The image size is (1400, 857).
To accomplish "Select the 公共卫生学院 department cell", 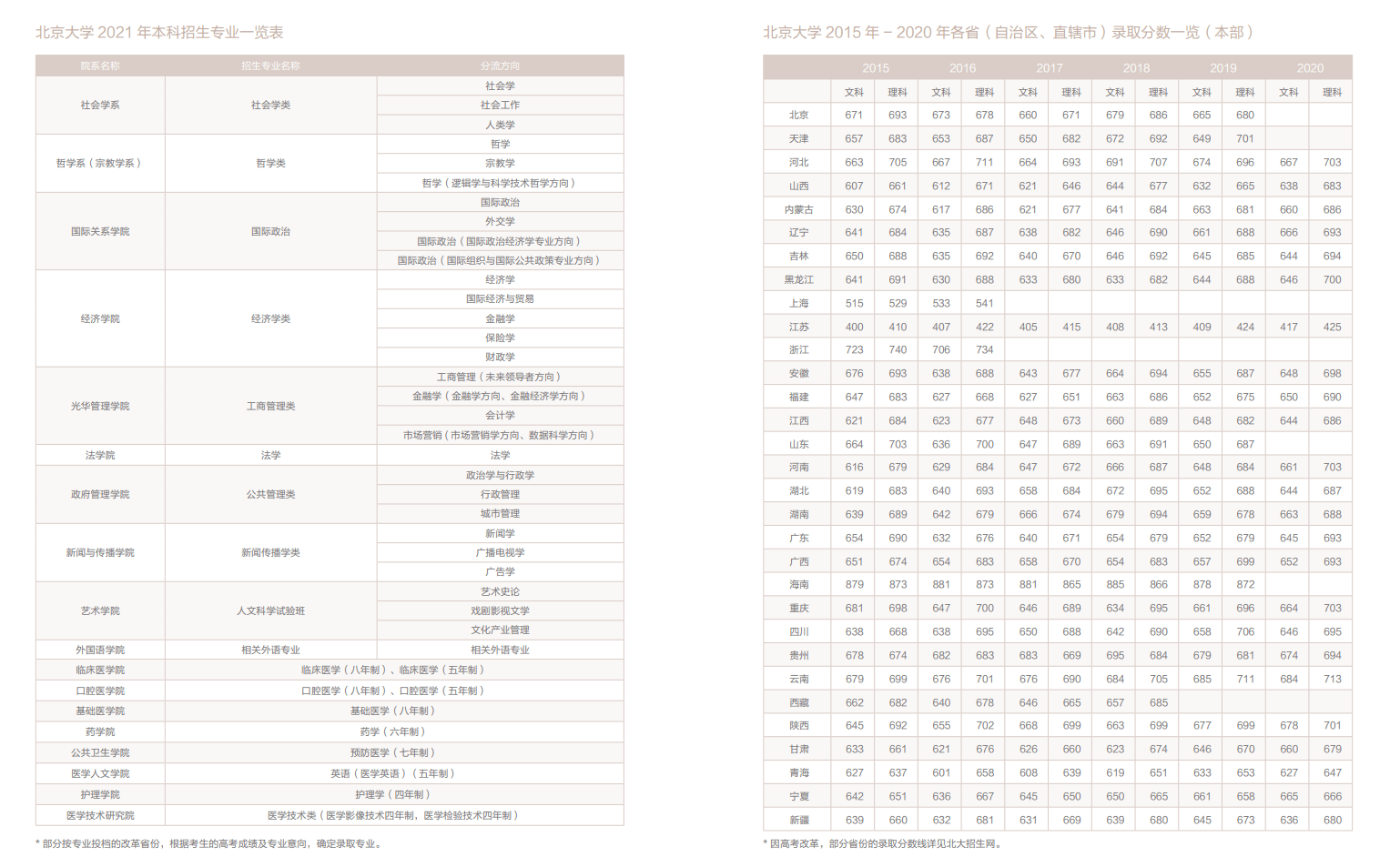I will [100, 752].
